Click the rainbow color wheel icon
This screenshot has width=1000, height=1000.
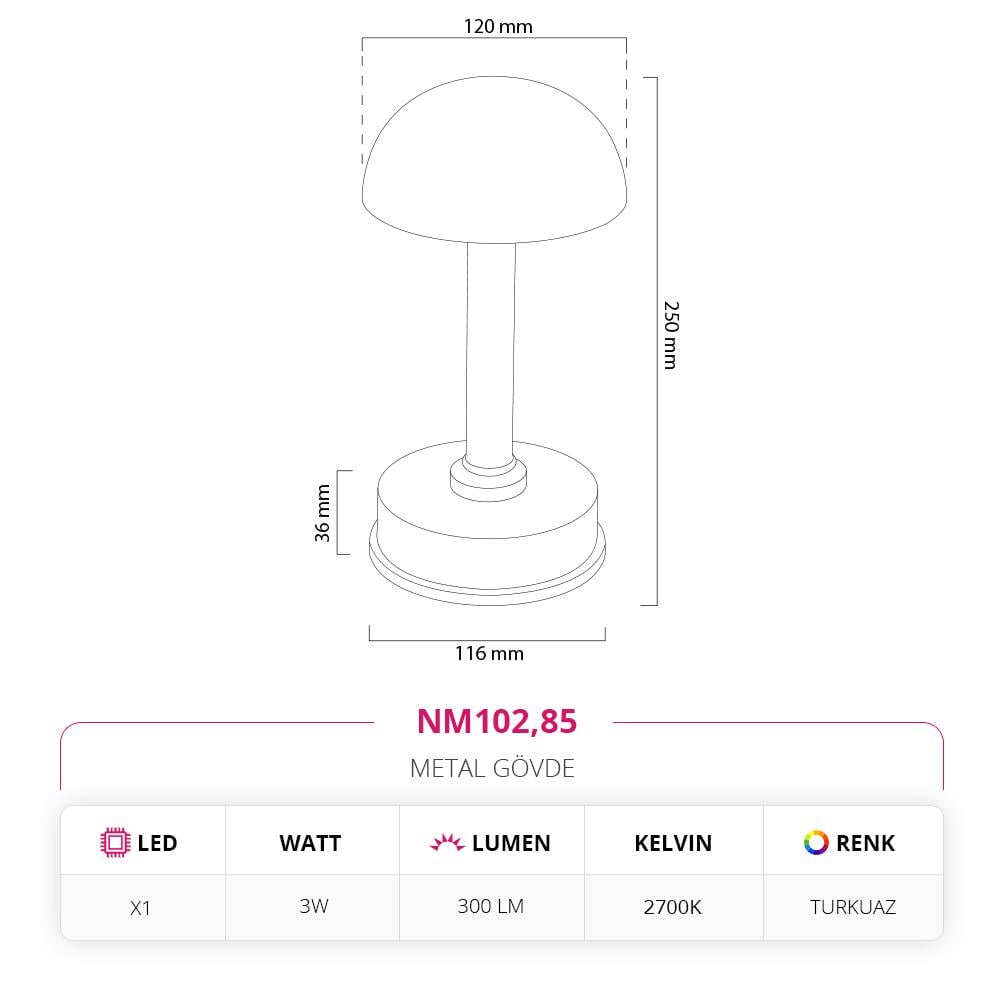click(x=816, y=843)
